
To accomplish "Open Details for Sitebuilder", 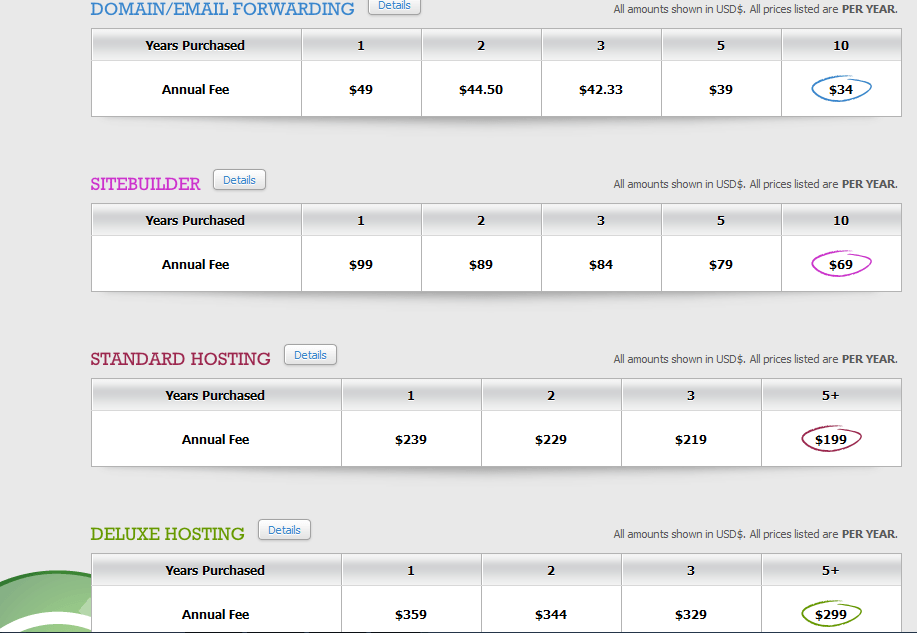I will pos(239,180).
